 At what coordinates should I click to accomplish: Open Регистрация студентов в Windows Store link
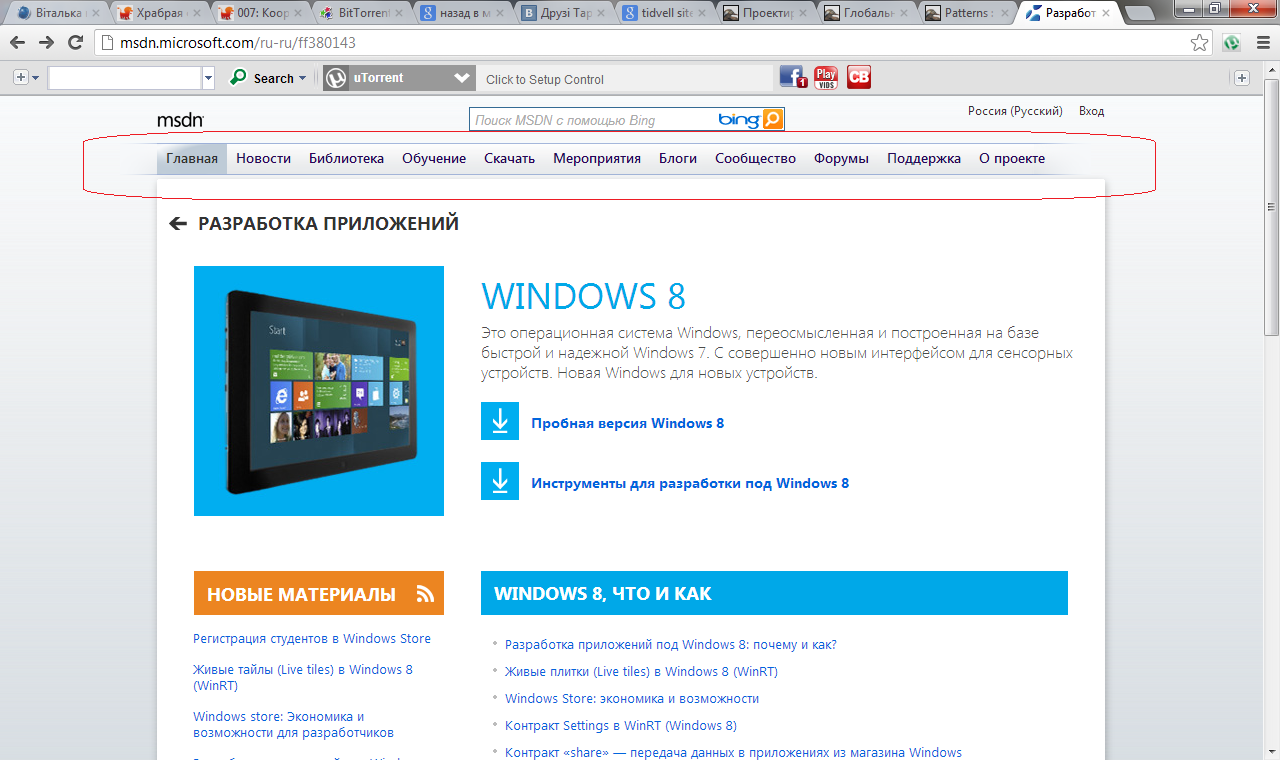312,638
